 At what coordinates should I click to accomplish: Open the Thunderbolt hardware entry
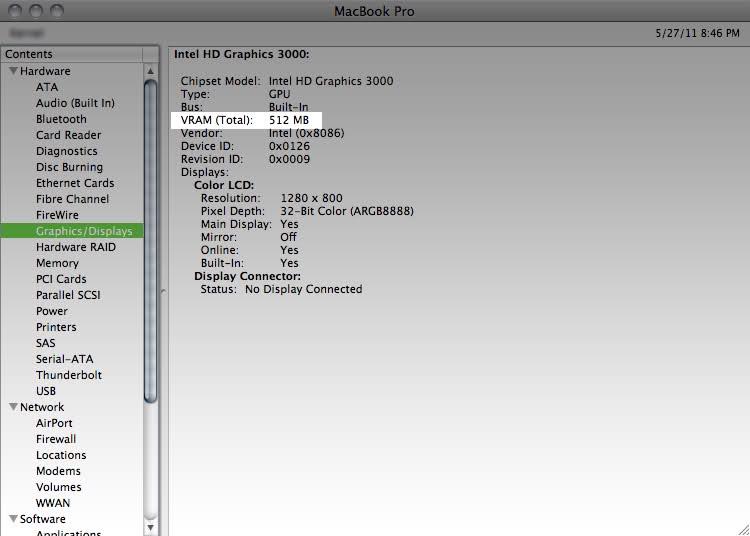pos(69,375)
